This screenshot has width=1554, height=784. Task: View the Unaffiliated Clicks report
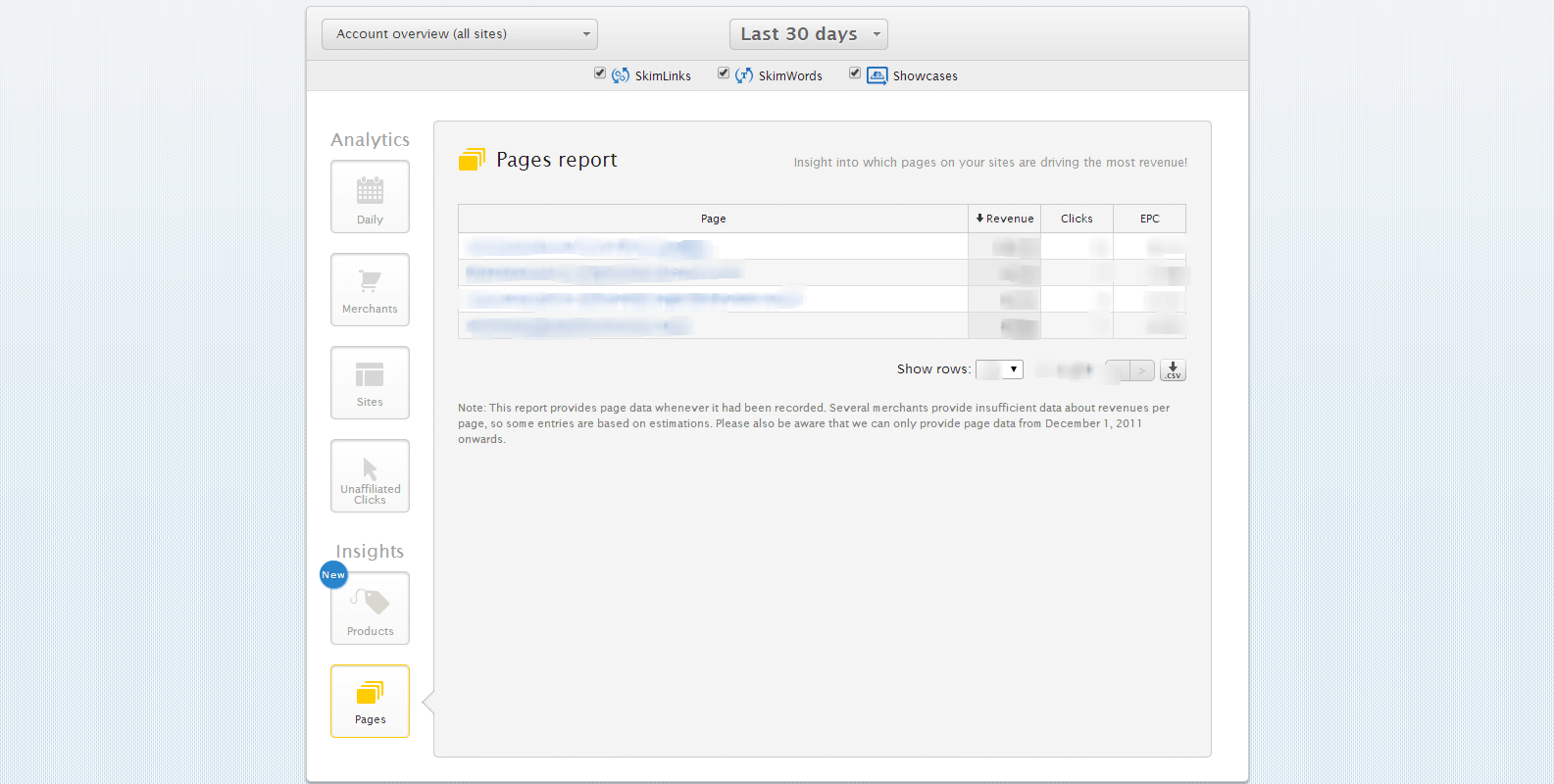coord(370,476)
